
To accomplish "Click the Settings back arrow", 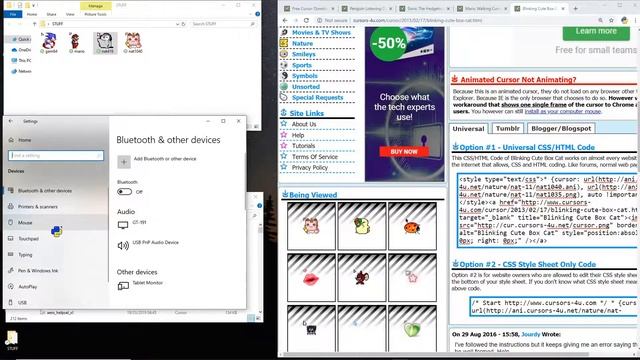I will coord(11,121).
